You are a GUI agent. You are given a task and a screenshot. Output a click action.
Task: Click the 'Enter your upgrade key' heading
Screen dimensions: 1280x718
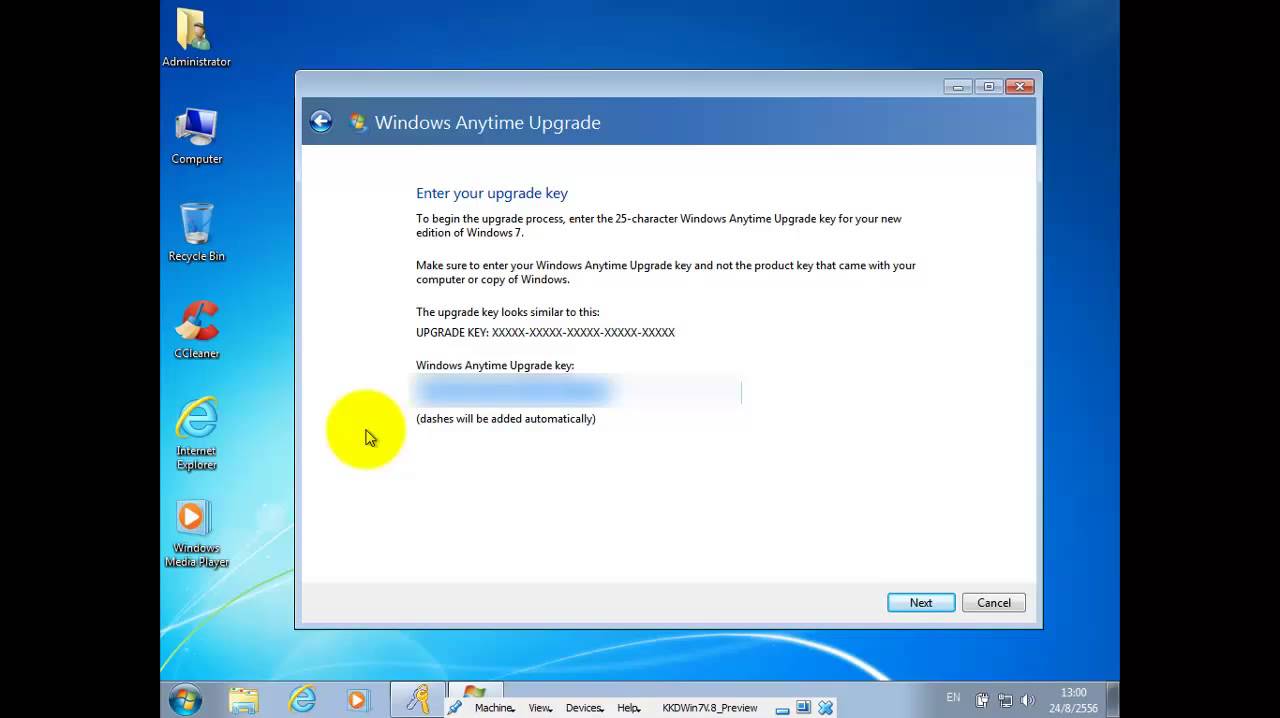pos(492,194)
